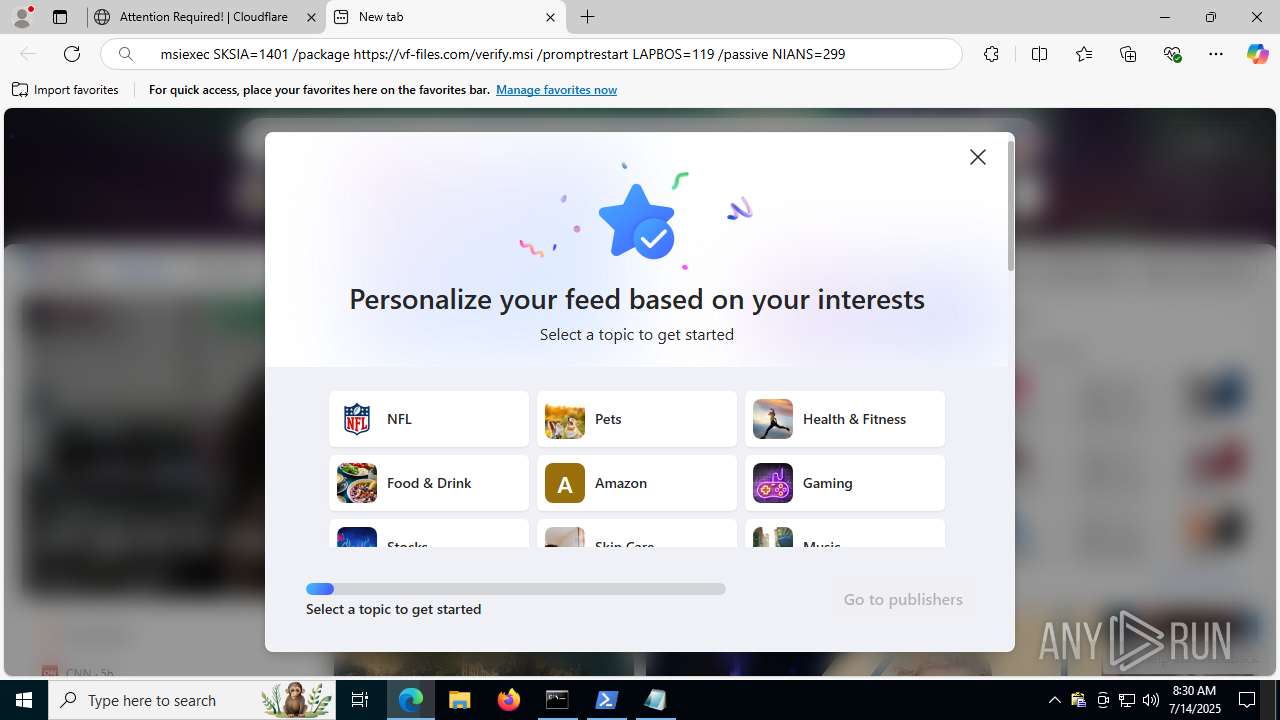This screenshot has height=720, width=1280.
Task: Open File Explorer from taskbar
Action: [x=460, y=700]
